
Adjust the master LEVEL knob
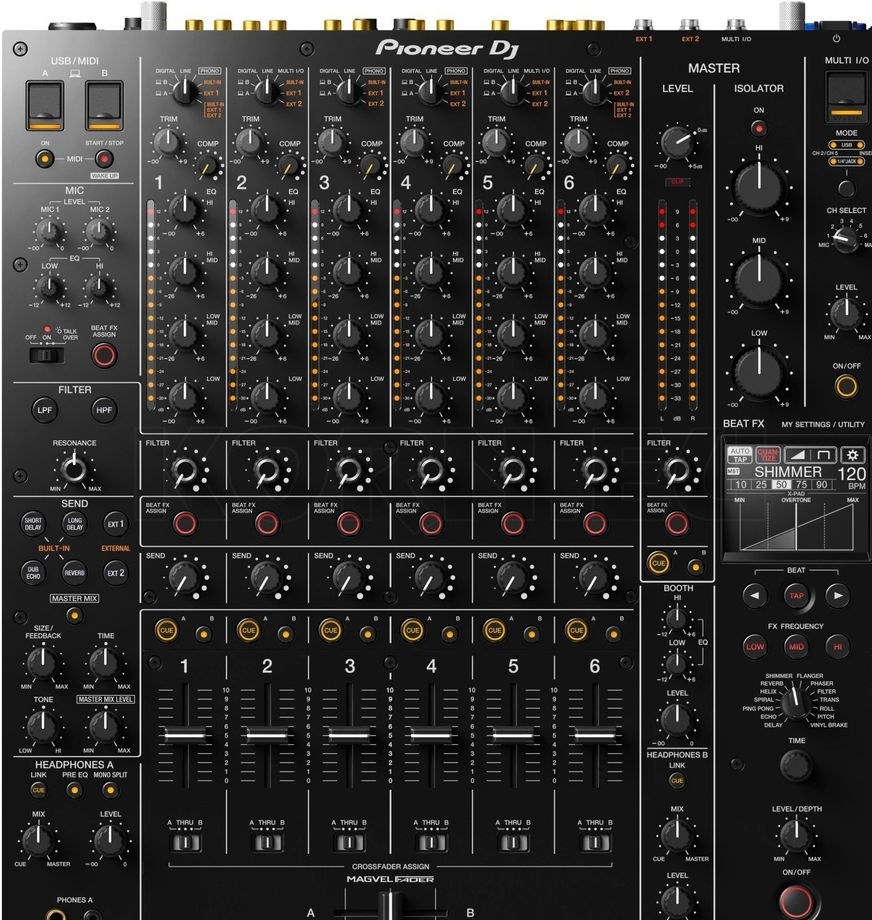coord(677,142)
